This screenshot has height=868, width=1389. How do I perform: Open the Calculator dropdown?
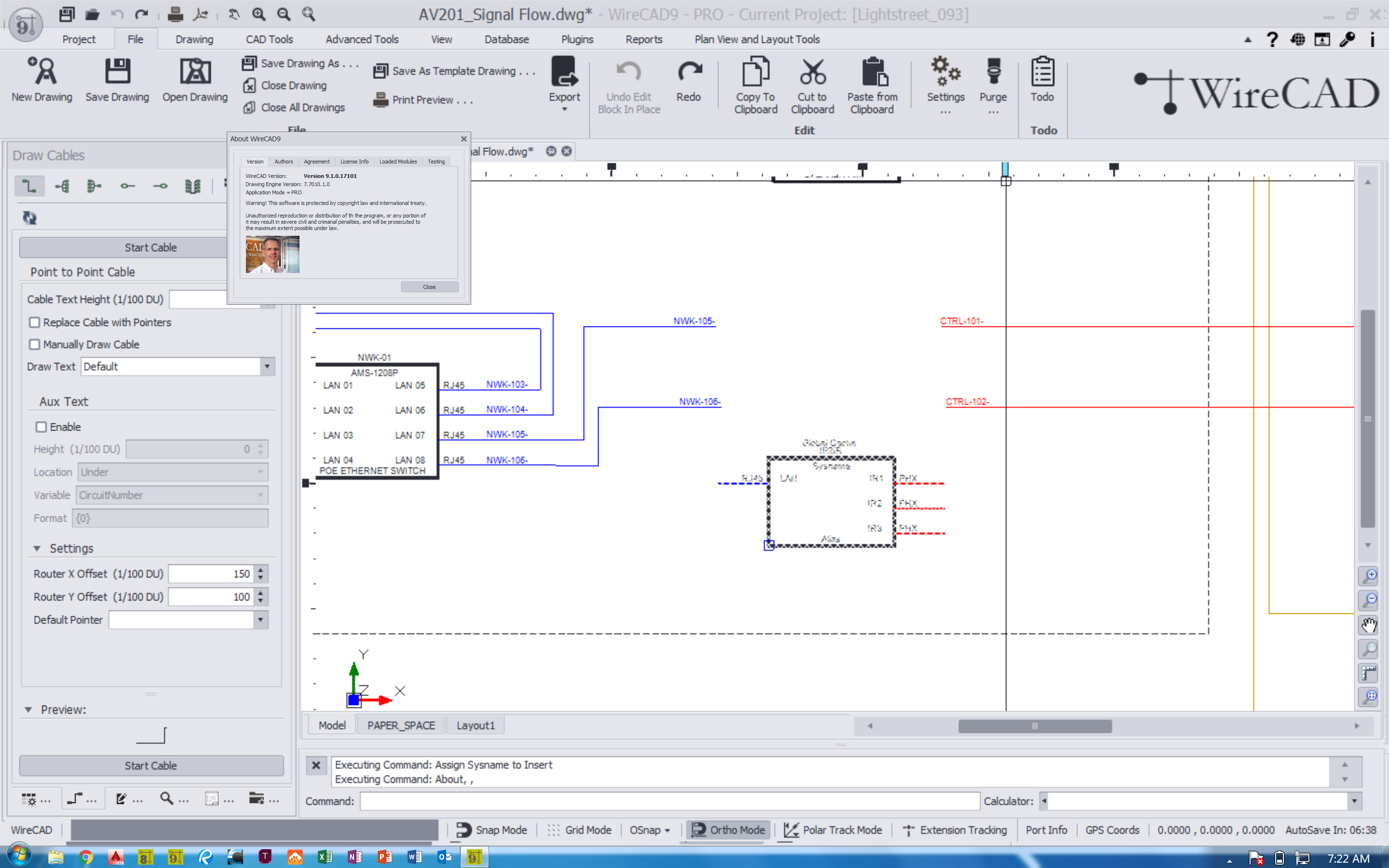coord(1354,801)
